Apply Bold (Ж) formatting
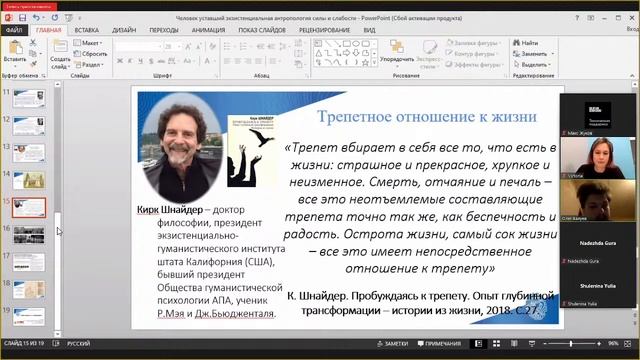640x360 pixels. click(120, 61)
